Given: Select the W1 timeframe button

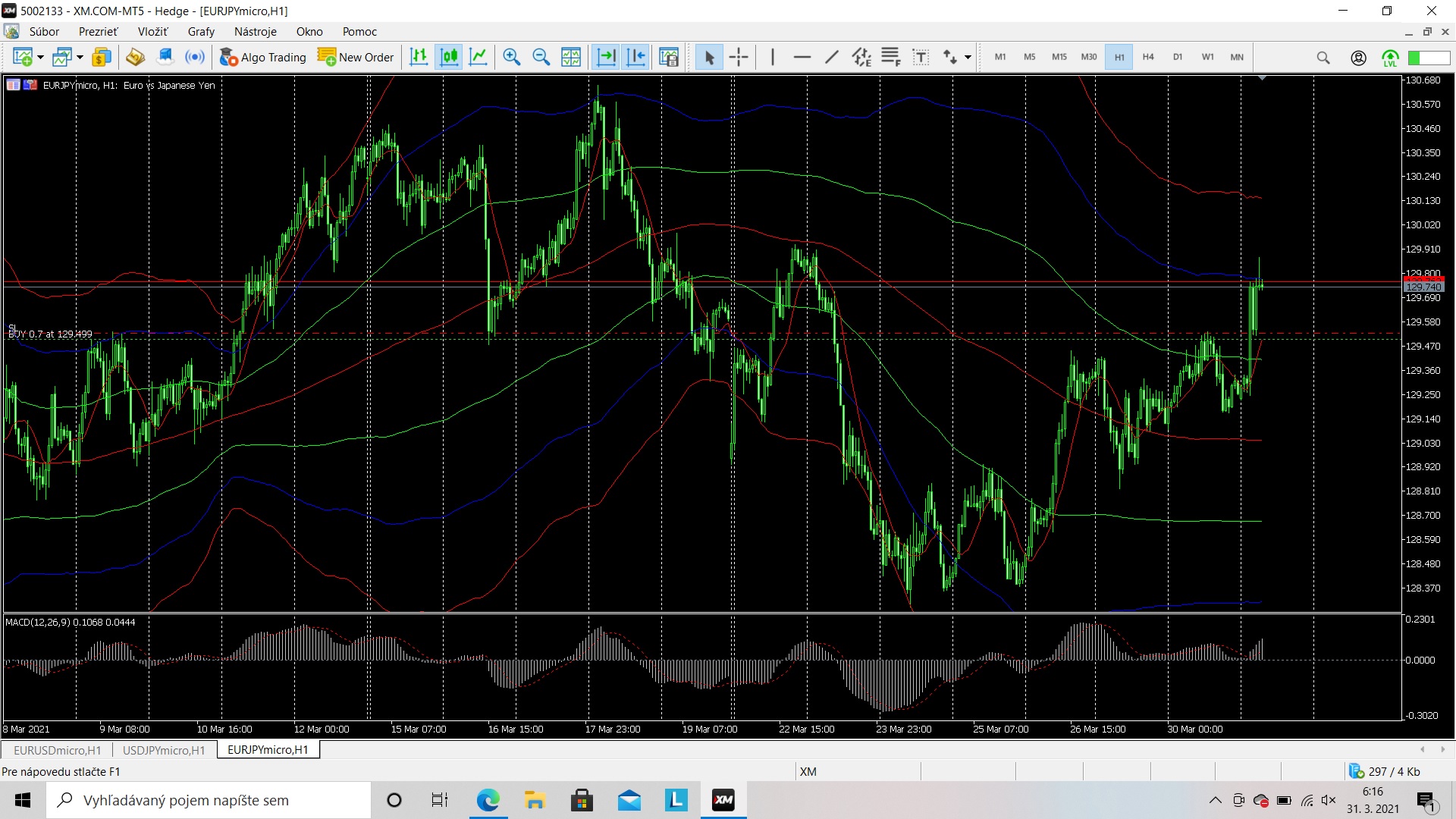Looking at the screenshot, I should [1207, 57].
